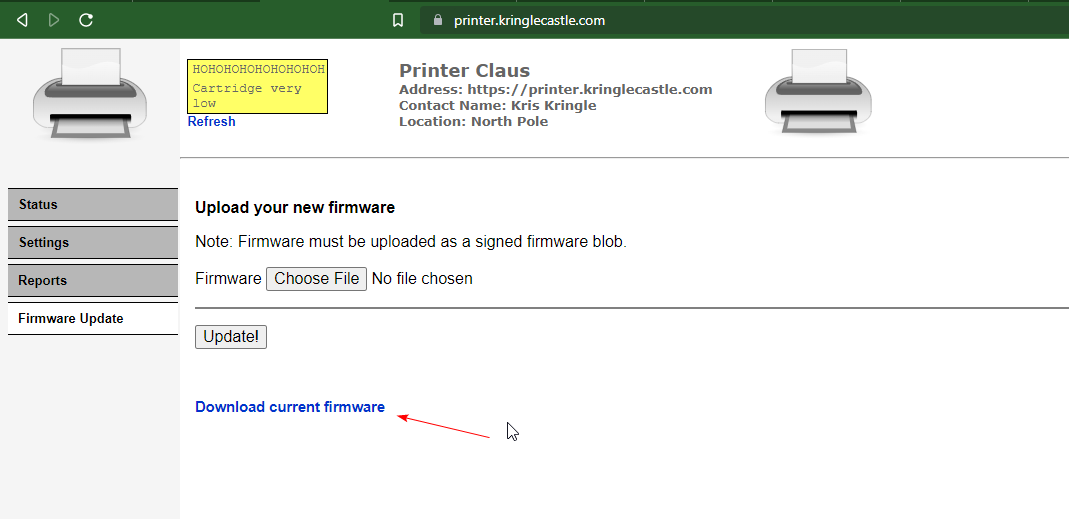Viewport: 1069px width, 519px height.
Task: Download current firmware via the link
Action: [x=290, y=407]
